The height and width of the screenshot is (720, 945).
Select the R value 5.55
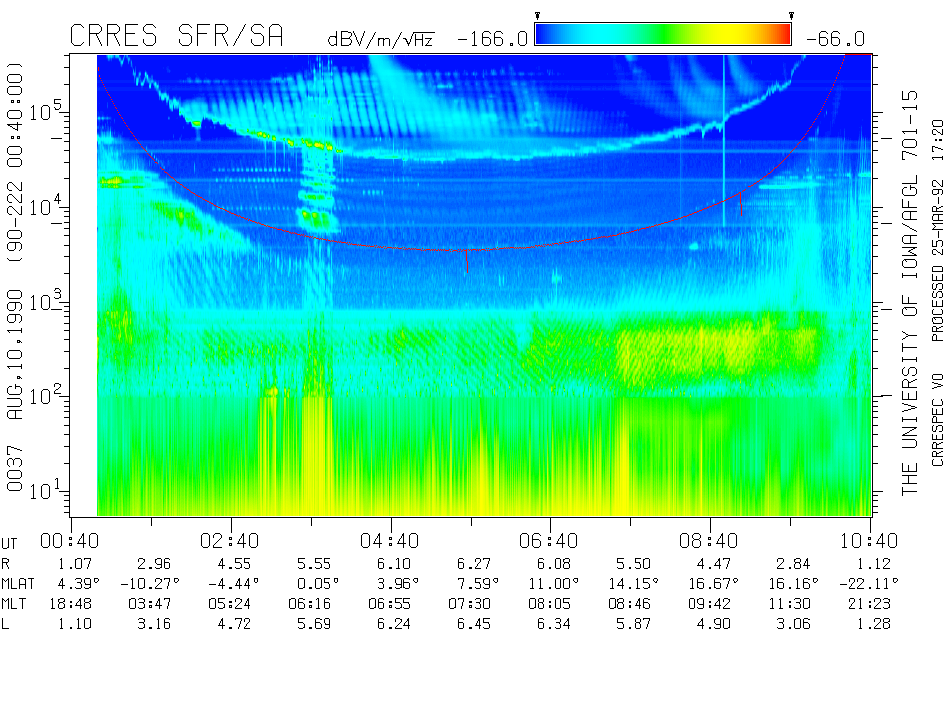click(x=310, y=564)
